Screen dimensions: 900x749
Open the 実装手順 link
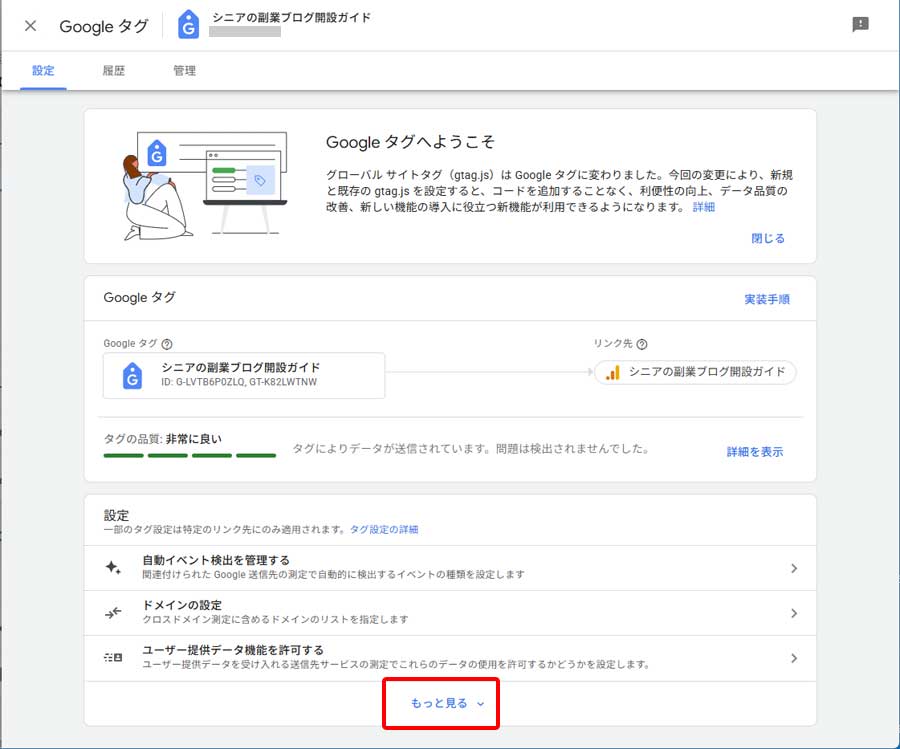(x=769, y=299)
